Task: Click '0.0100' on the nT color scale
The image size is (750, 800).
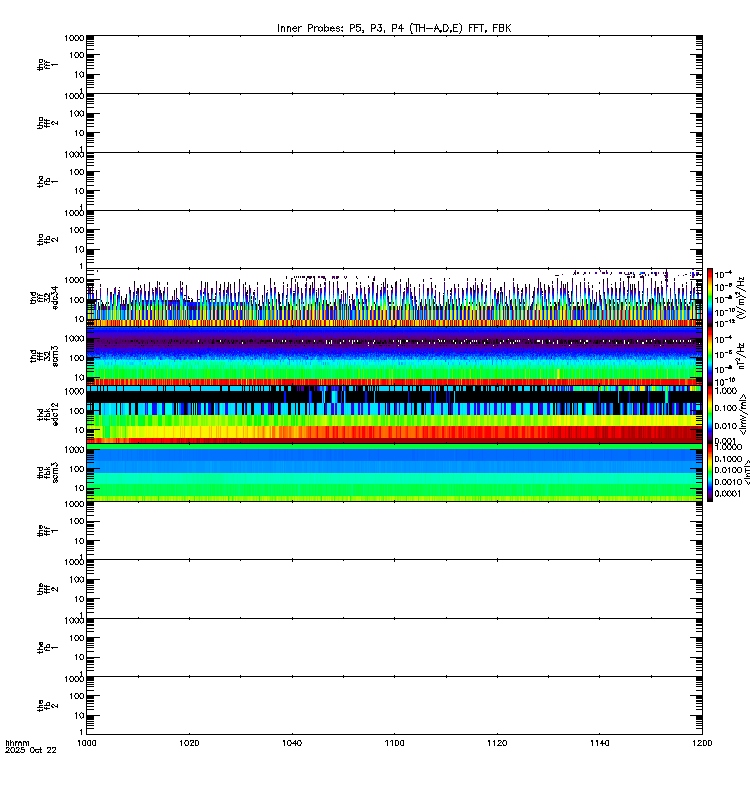Action: 728,470
